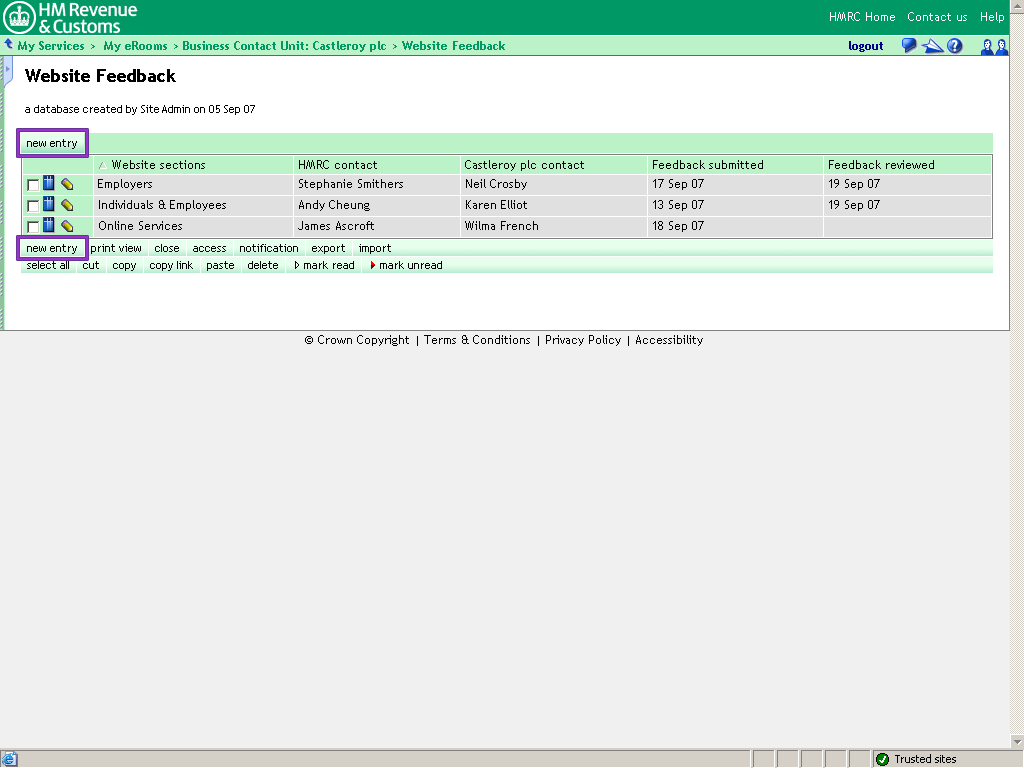Choose mark unread in the bottom toolbar
This screenshot has width=1024, height=768.
(410, 265)
